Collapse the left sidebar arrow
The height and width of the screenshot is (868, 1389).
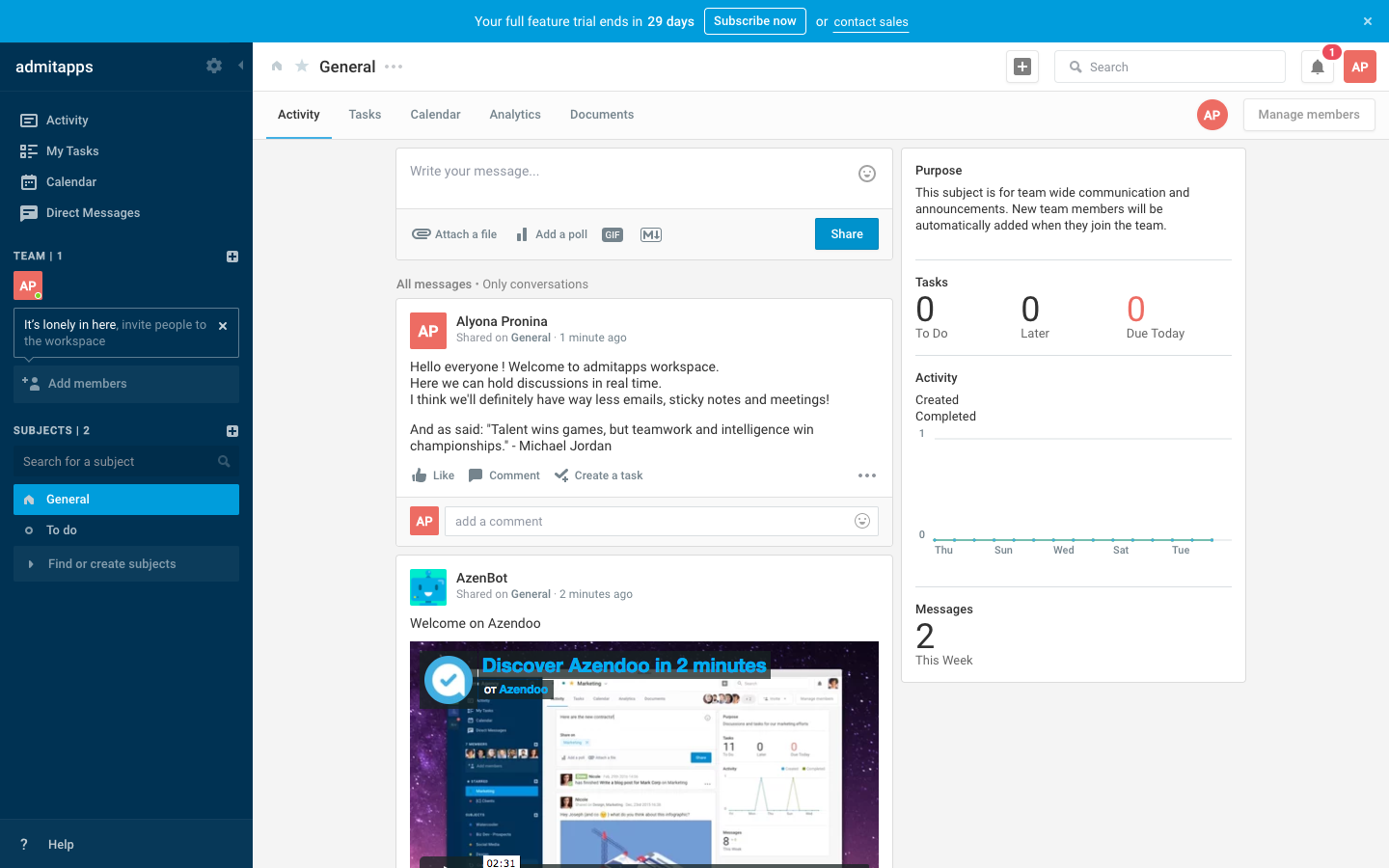tap(240, 66)
